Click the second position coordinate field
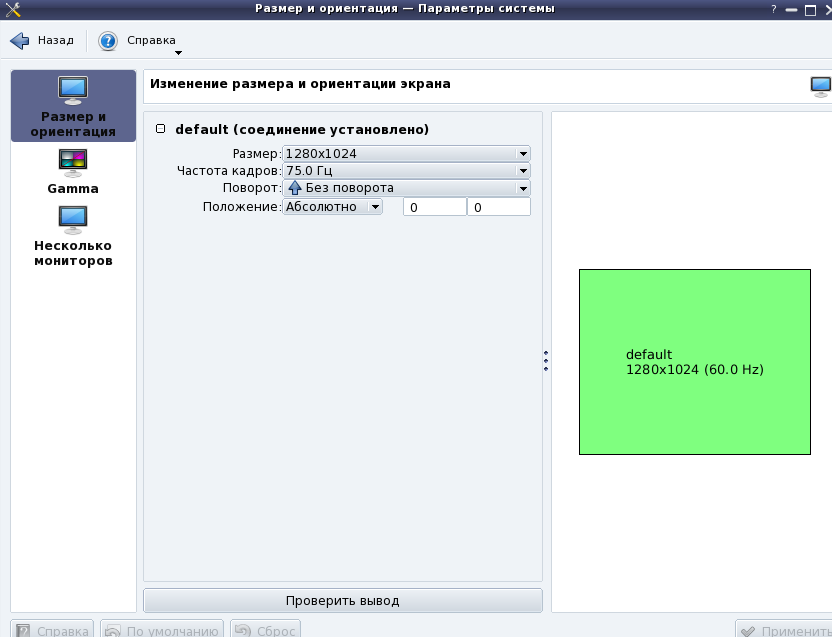 pos(499,207)
